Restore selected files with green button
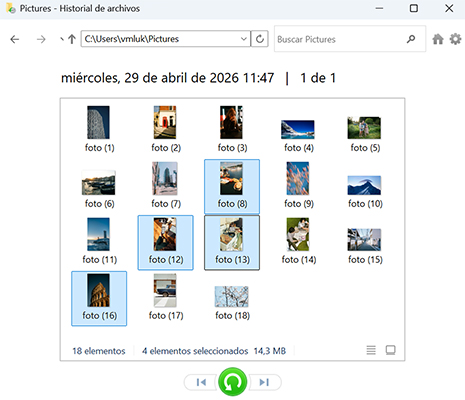The height and width of the screenshot is (400, 465). coord(233,382)
